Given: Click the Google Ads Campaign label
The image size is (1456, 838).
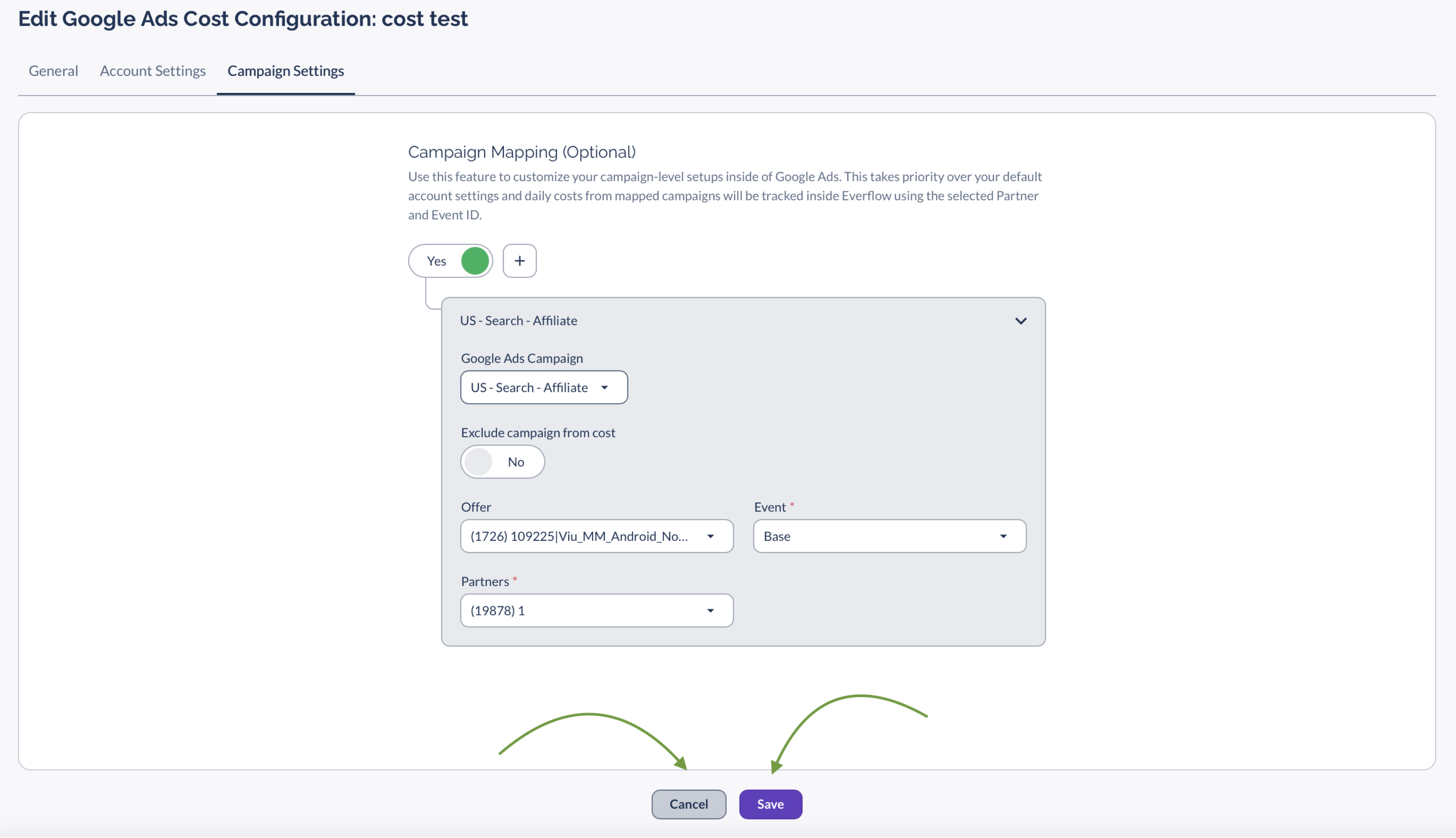Looking at the screenshot, I should (522, 358).
